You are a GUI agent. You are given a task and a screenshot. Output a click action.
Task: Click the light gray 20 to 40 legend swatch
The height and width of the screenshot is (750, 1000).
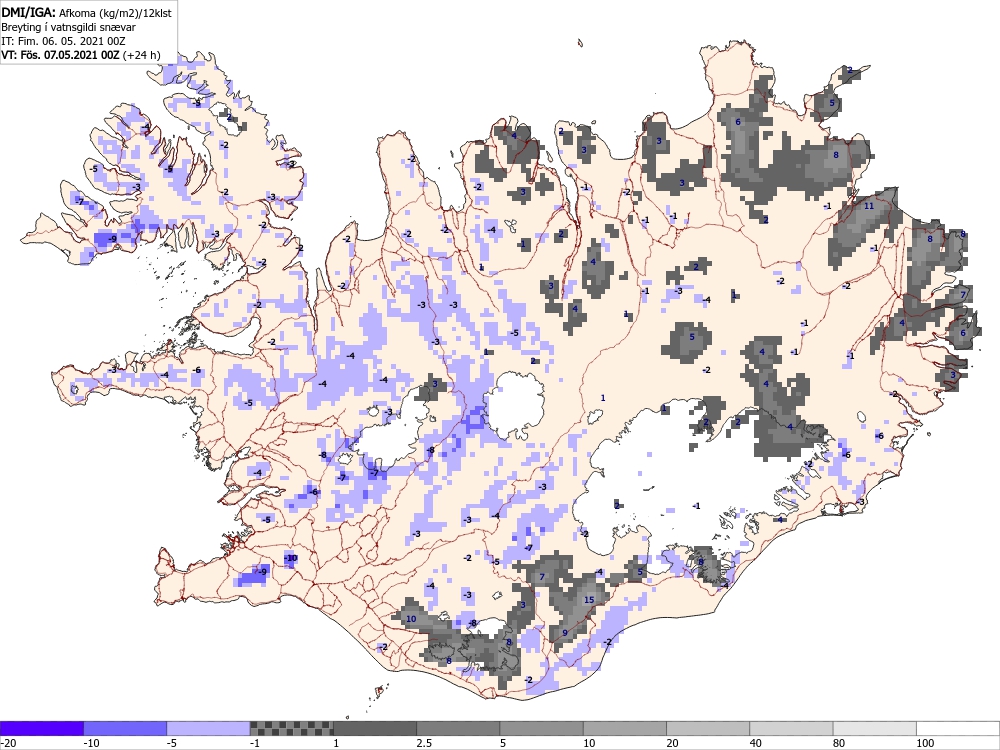coord(708,728)
